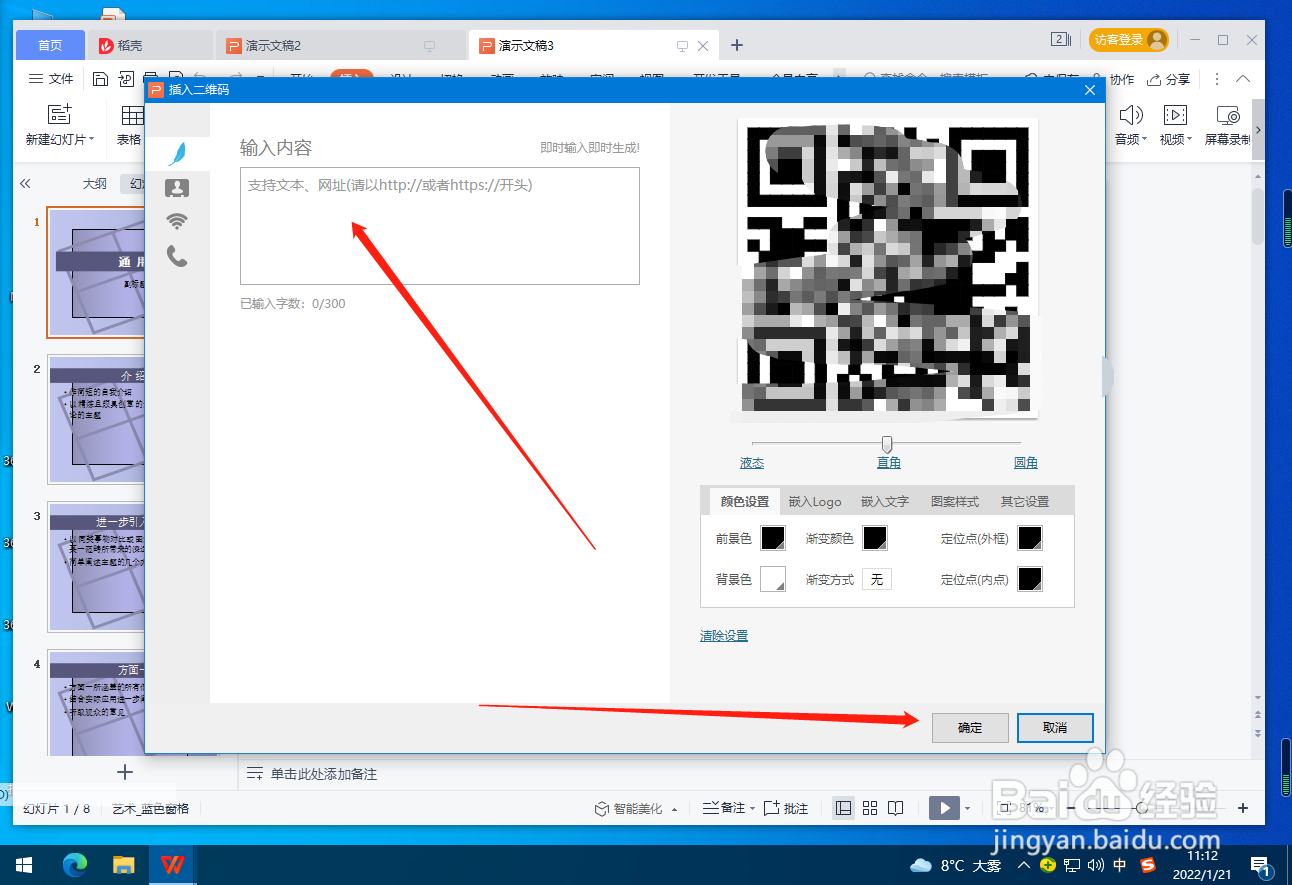The height and width of the screenshot is (885, 1292).
Task: Click the 清除设置 link
Action: [x=724, y=636]
